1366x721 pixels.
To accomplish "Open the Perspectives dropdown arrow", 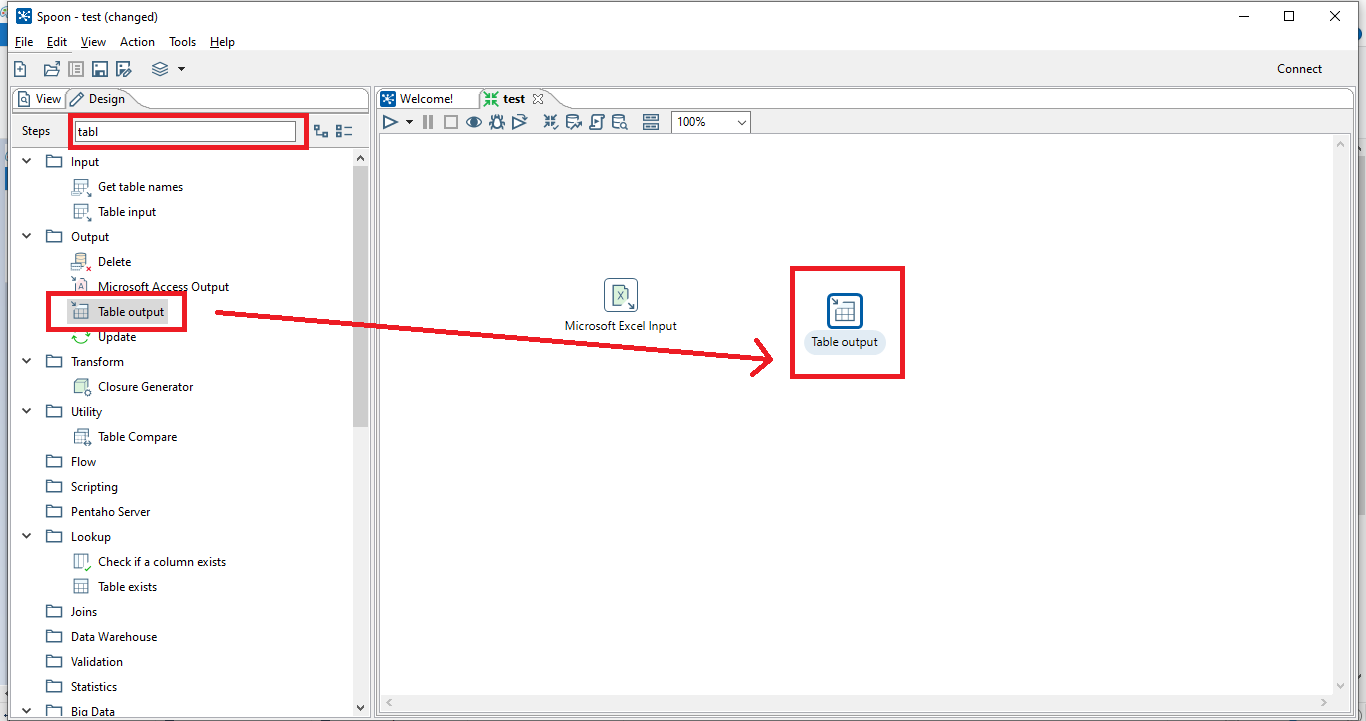I will tap(181, 69).
